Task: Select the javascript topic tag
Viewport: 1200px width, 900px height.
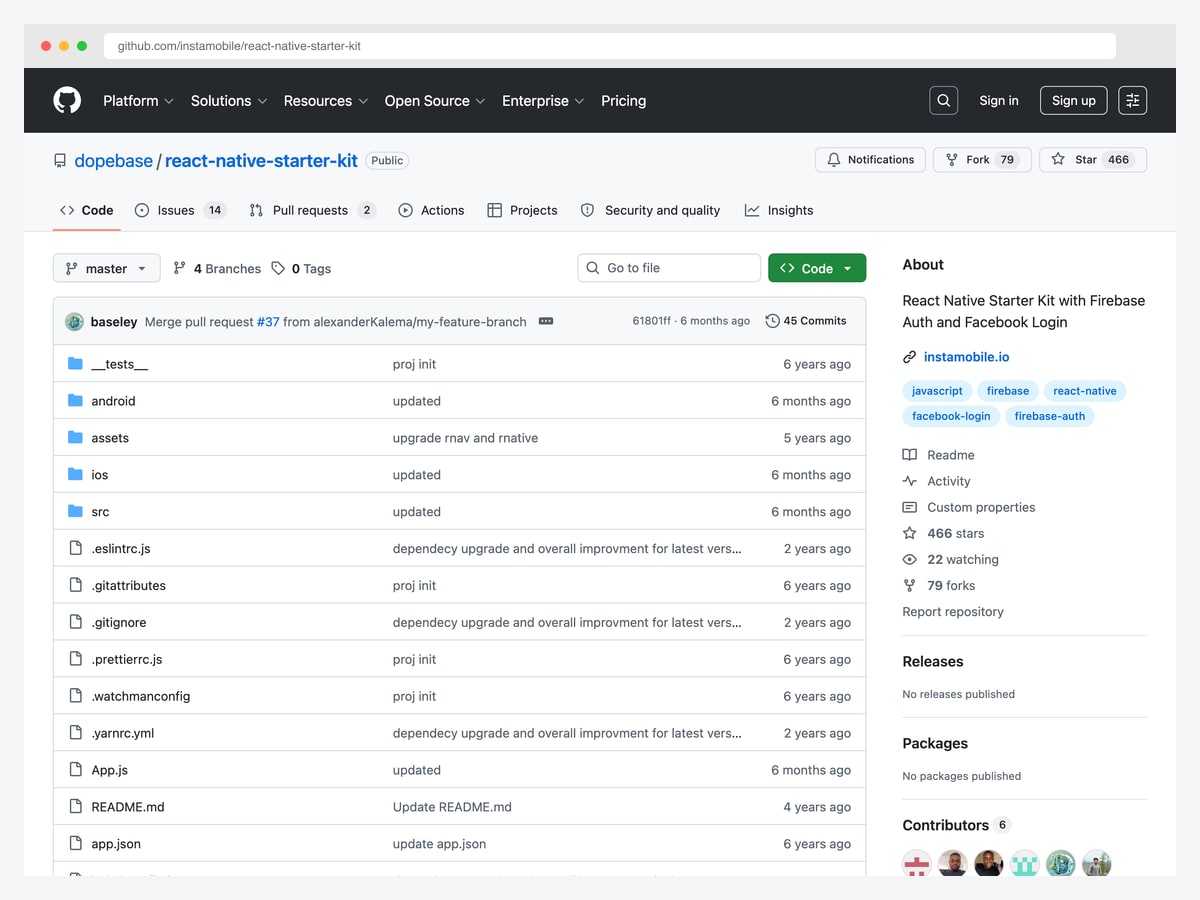Action: tap(937, 391)
